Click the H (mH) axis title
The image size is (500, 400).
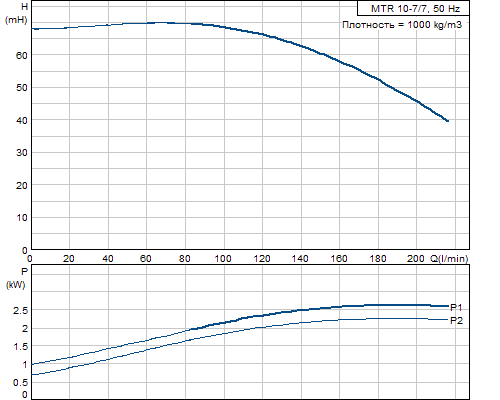point(16,13)
